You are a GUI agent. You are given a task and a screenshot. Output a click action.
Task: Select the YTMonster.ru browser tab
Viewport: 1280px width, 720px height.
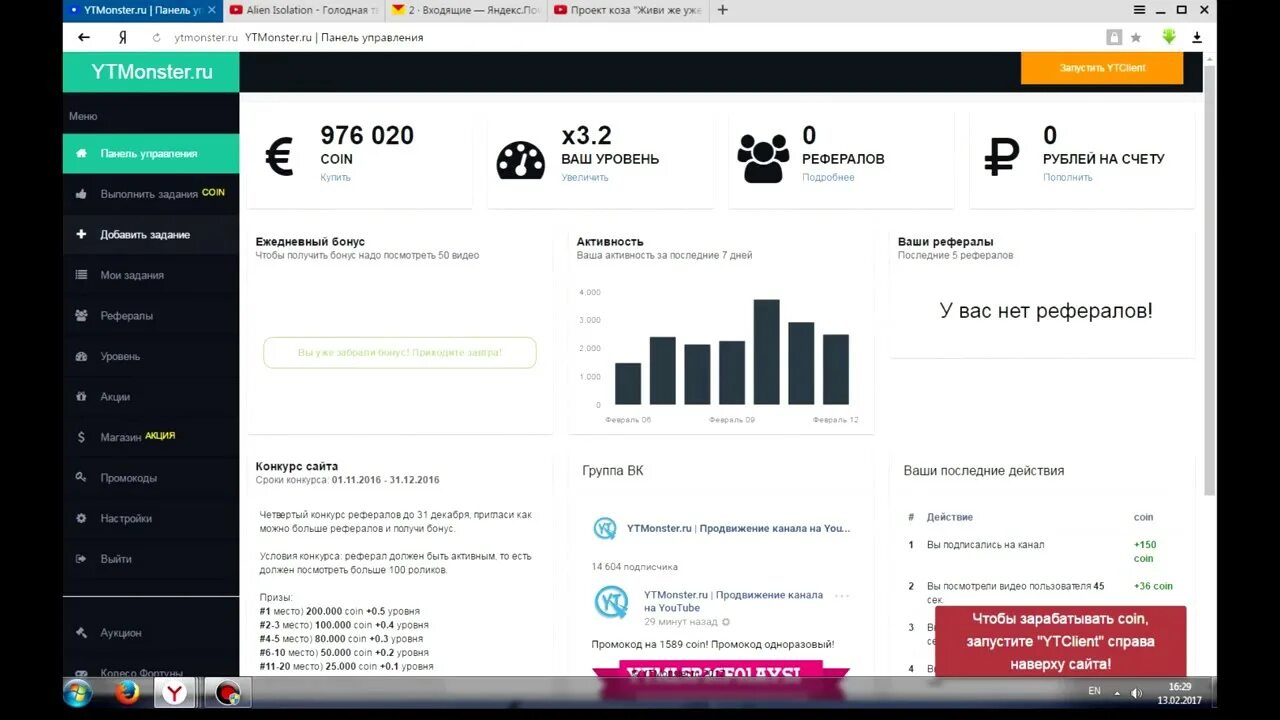(x=142, y=10)
